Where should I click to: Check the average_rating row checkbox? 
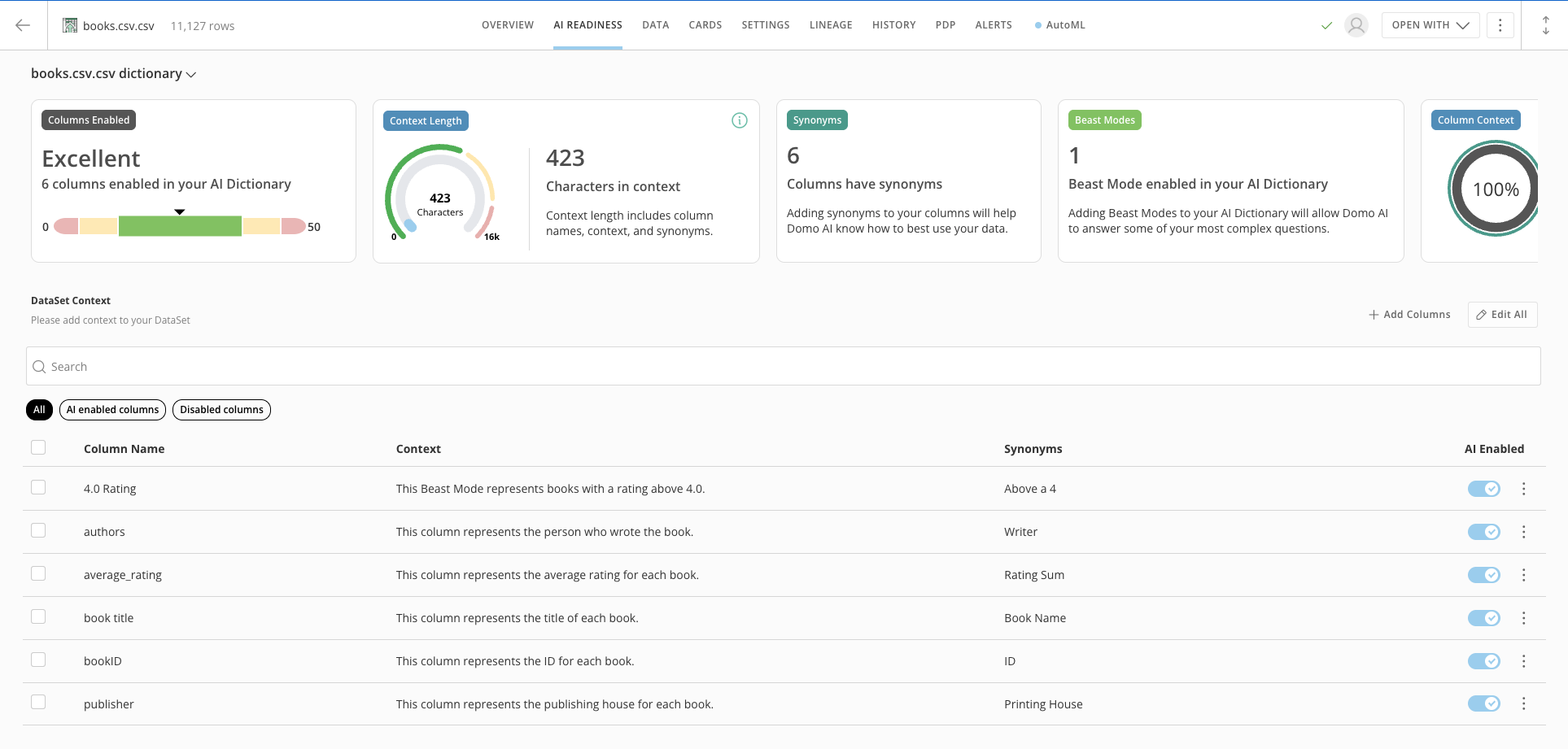tap(38, 573)
